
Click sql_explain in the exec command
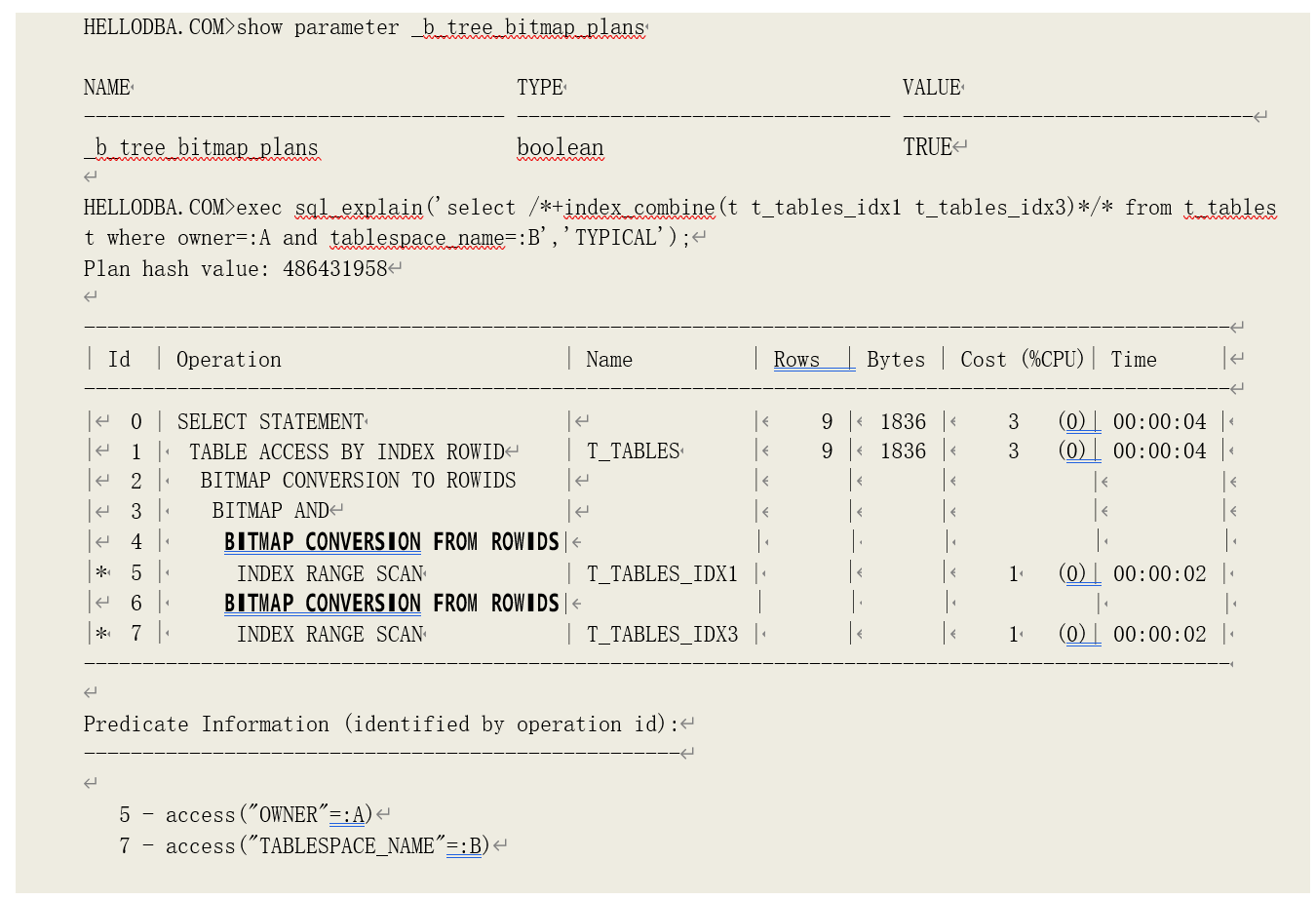pyautogui.click(x=359, y=208)
